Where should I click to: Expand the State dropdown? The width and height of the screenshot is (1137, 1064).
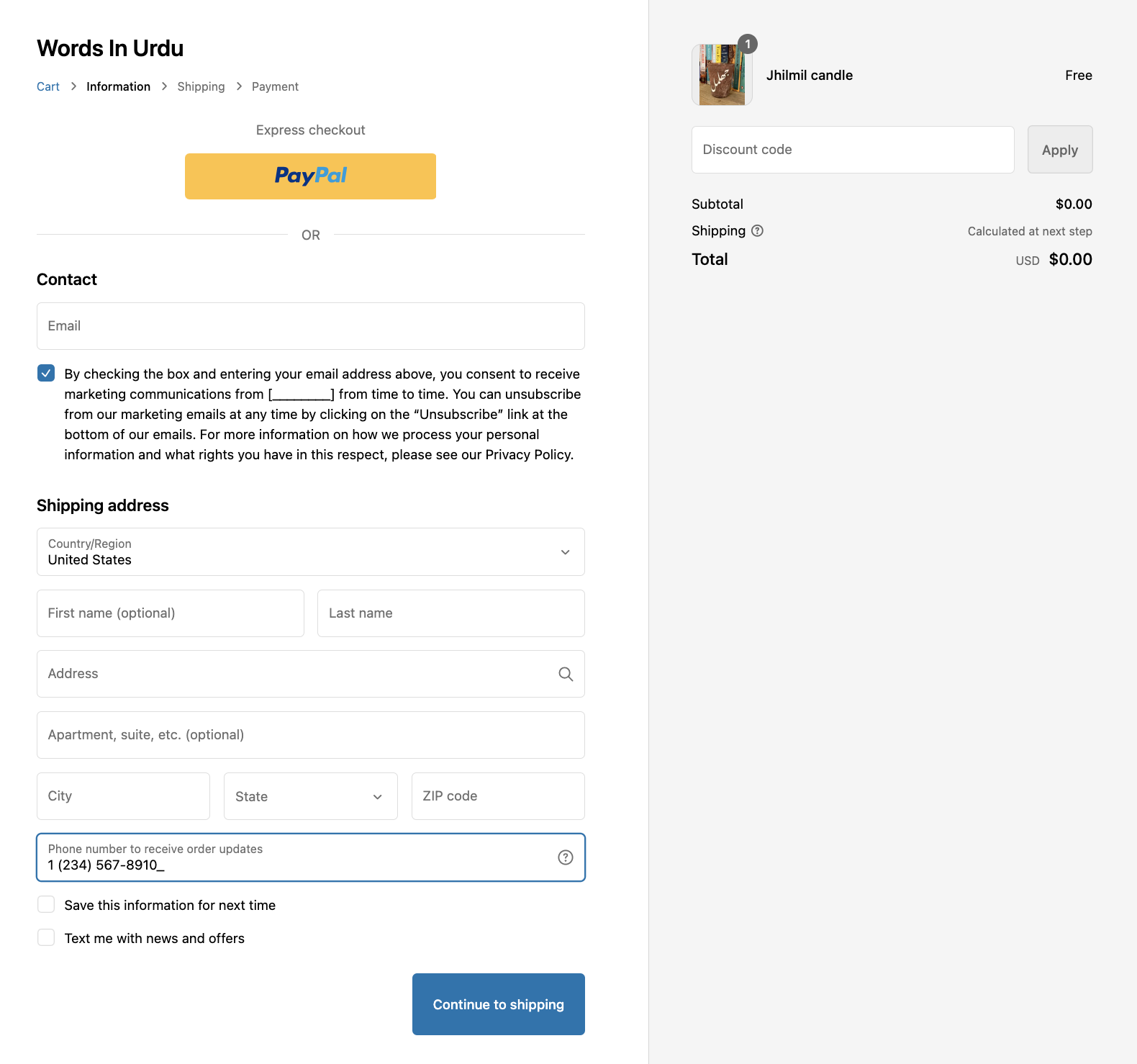coord(310,796)
